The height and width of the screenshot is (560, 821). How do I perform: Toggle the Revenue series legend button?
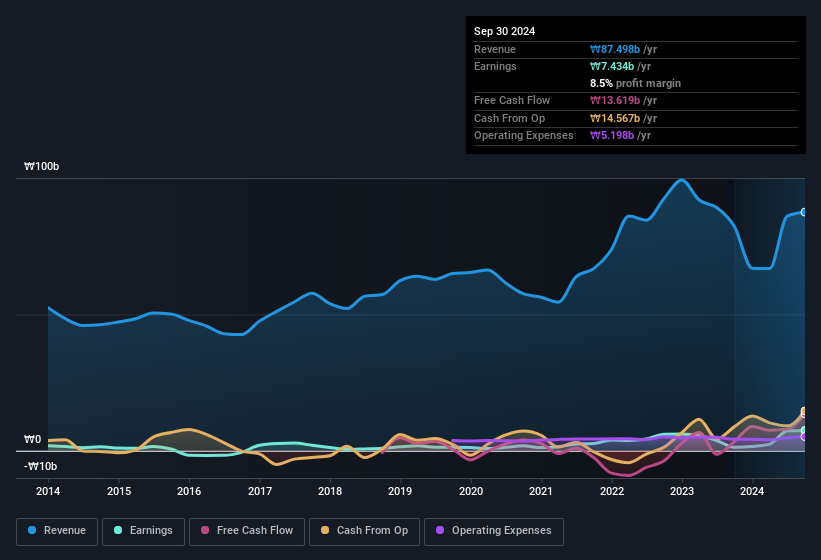(57, 531)
